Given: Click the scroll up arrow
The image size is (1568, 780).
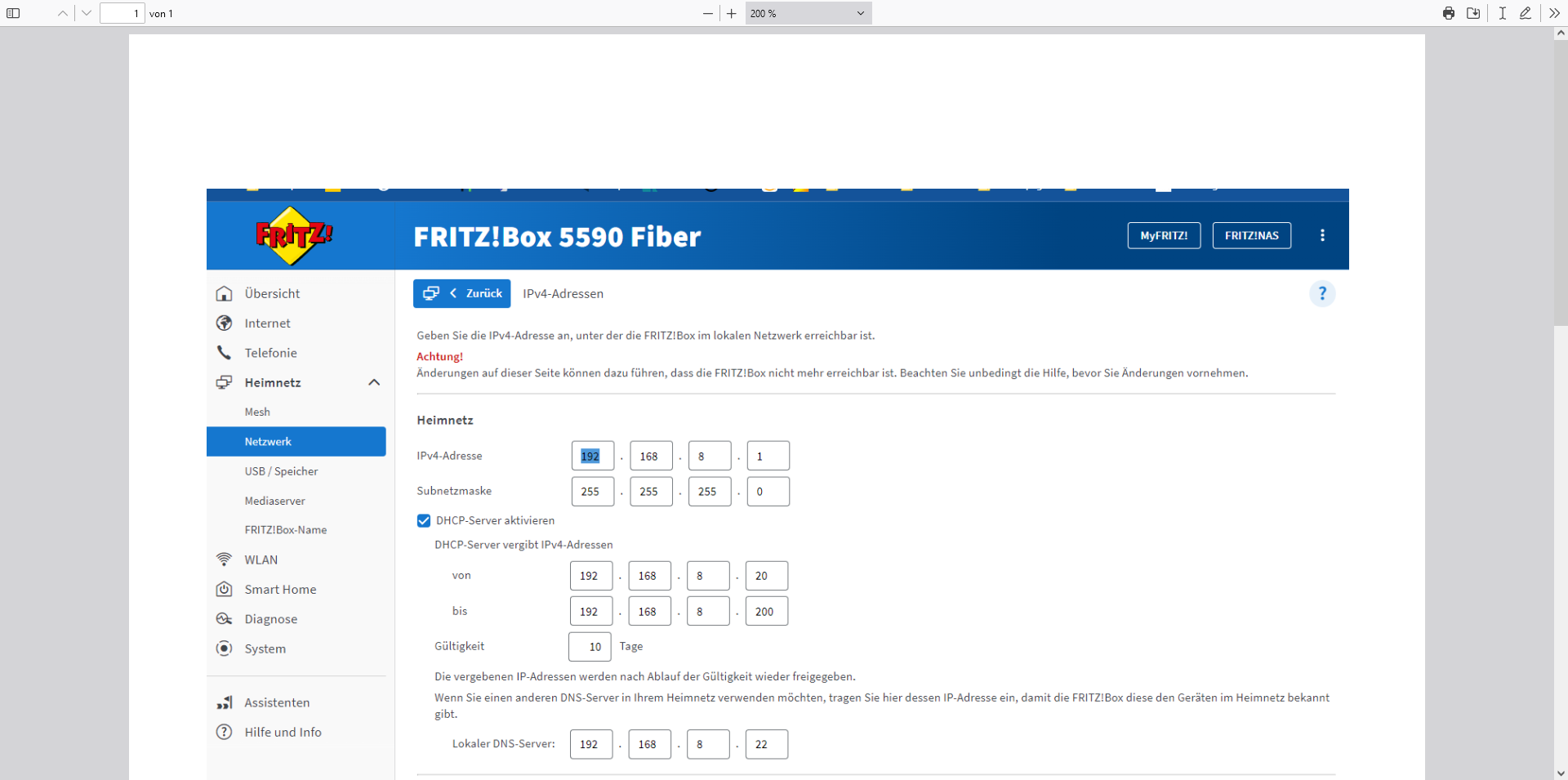Looking at the screenshot, I should tap(1561, 33).
